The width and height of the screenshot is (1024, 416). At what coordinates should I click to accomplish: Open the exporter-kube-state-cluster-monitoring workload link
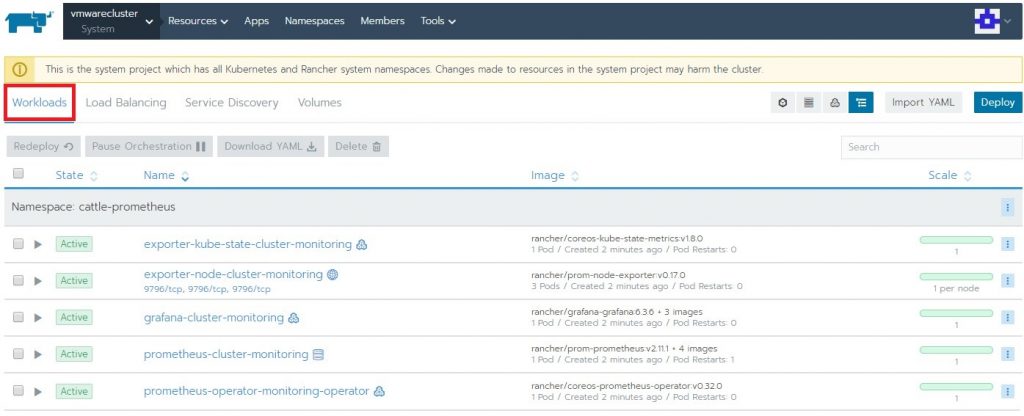248,244
